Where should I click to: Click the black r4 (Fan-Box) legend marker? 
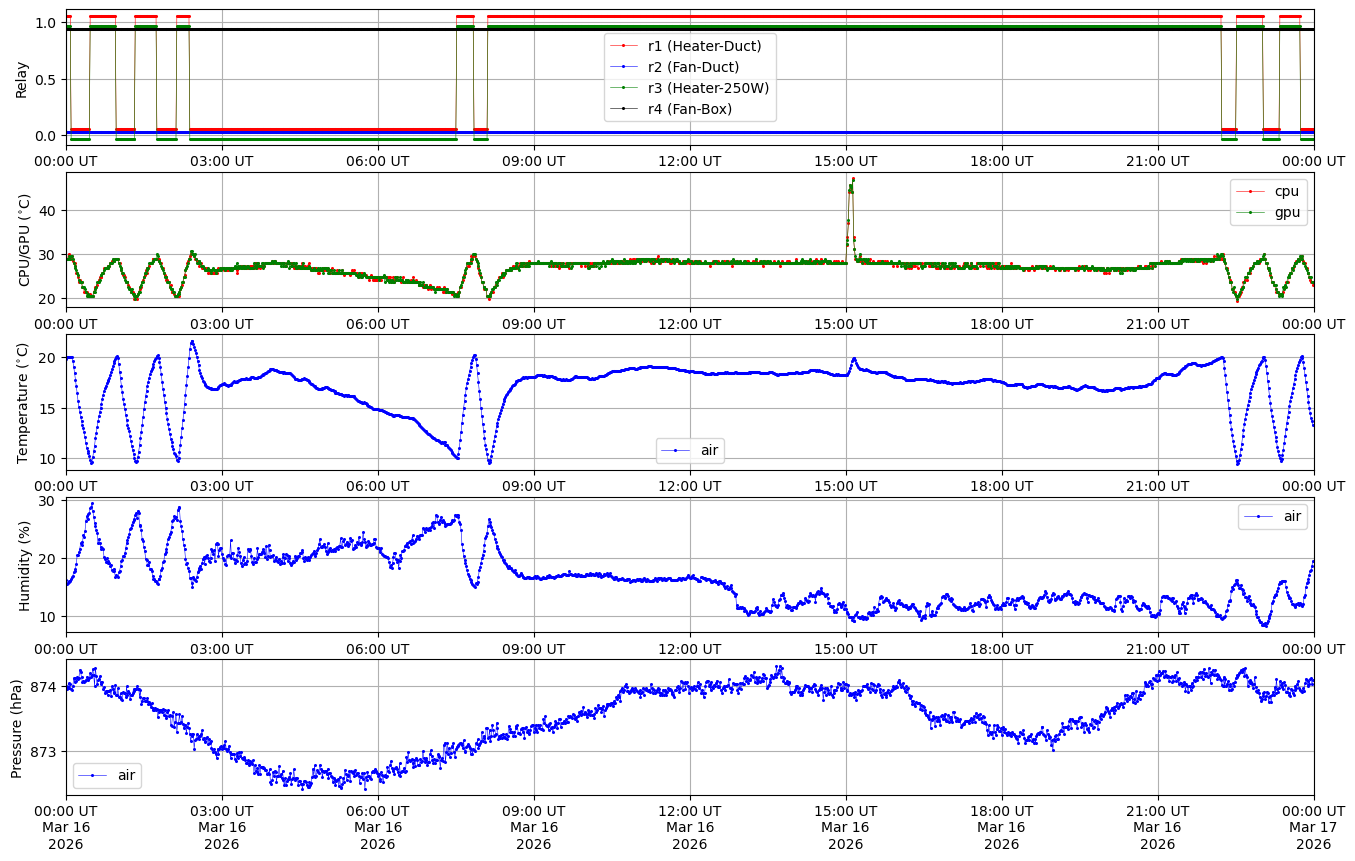[625, 109]
